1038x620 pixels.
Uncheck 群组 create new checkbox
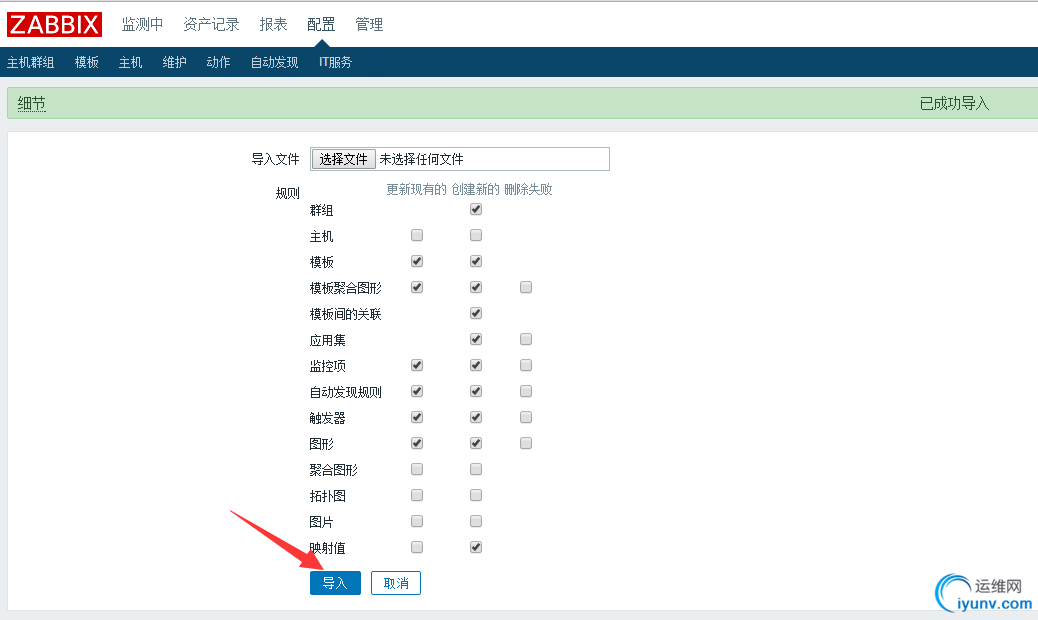pyautogui.click(x=476, y=209)
